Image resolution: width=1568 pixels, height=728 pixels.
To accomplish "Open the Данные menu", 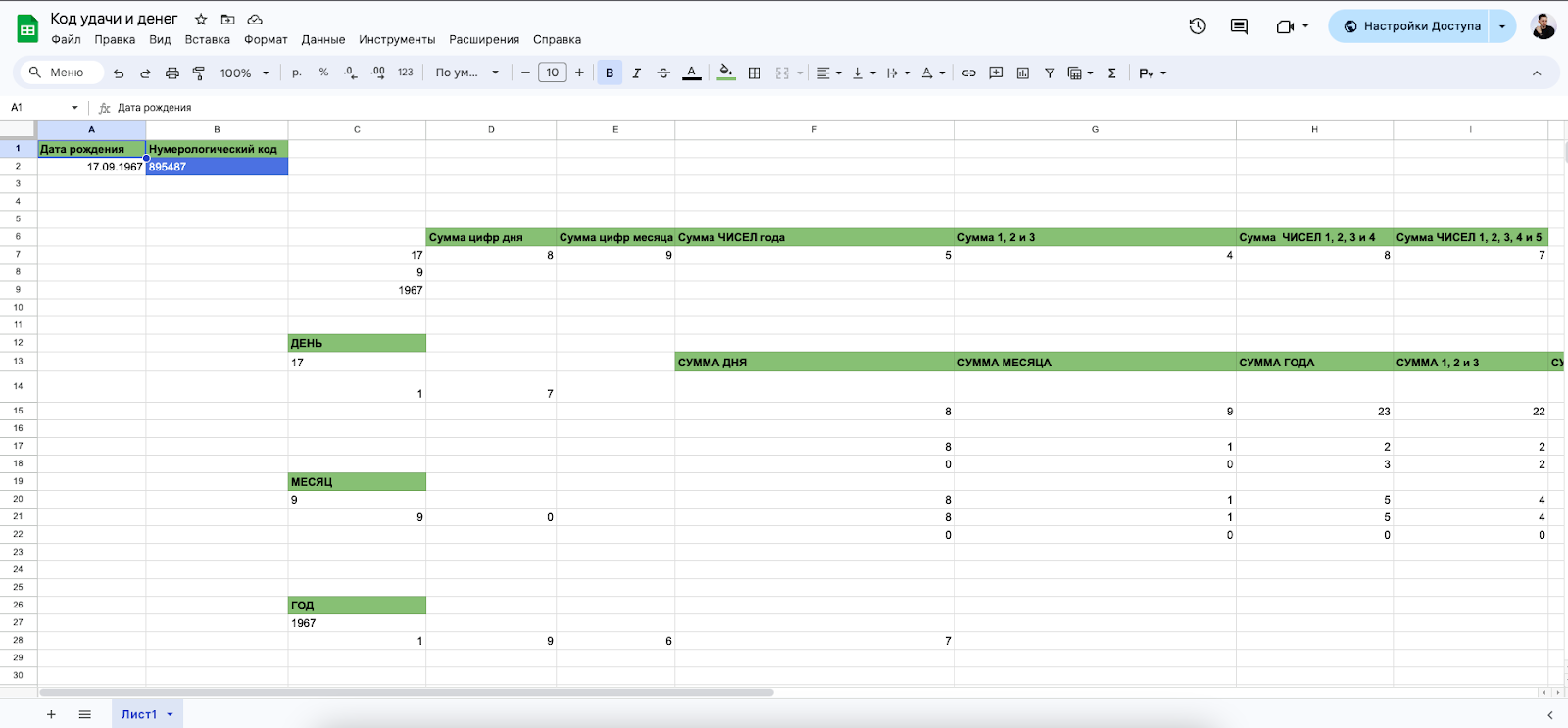I will coord(322,40).
